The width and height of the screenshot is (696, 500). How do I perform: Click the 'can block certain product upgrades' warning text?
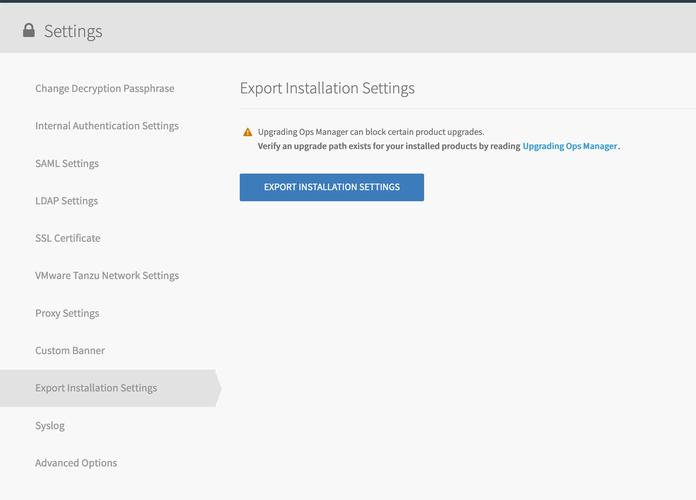pos(370,132)
